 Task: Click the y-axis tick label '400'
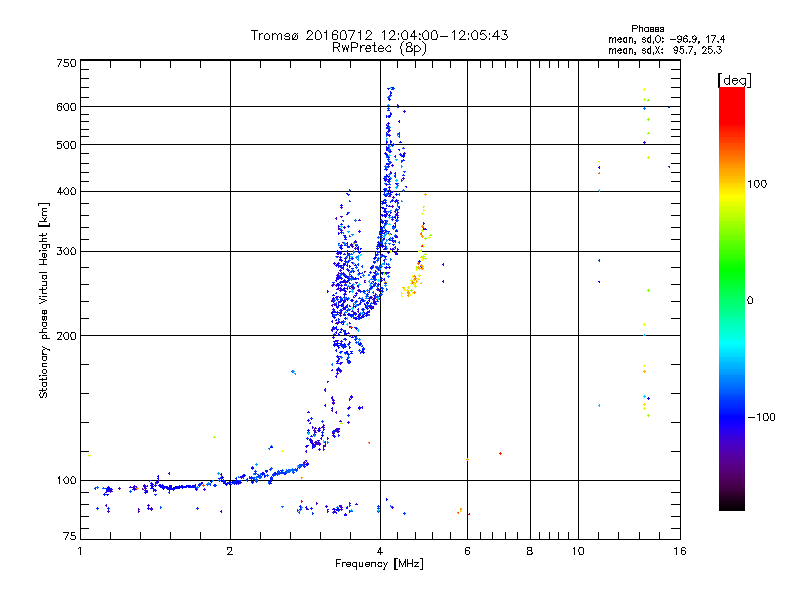click(x=66, y=191)
